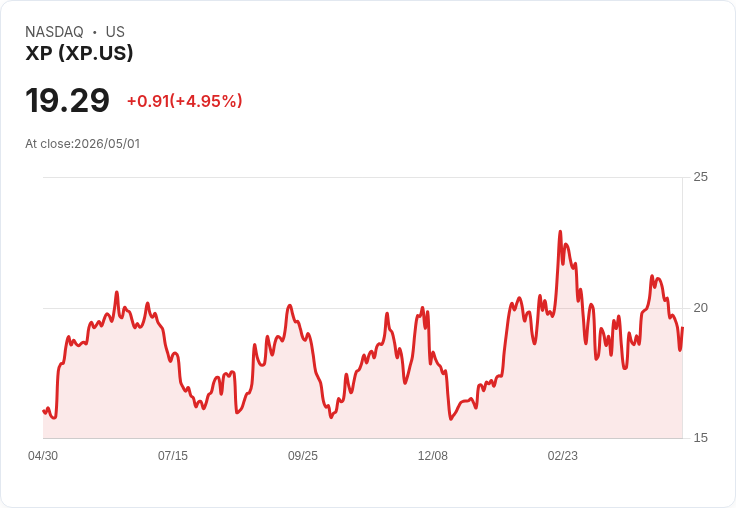
Task: Click the US market label
Action: click(x=115, y=32)
